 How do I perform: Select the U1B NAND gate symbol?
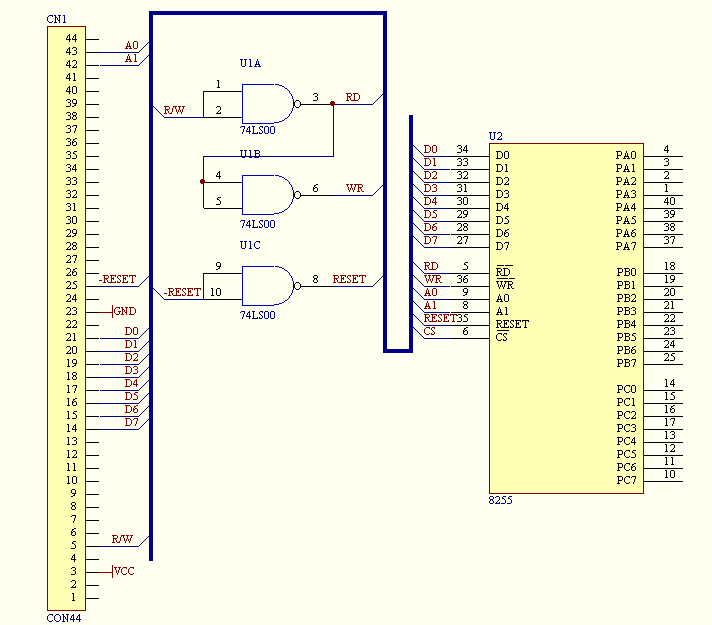(266, 195)
